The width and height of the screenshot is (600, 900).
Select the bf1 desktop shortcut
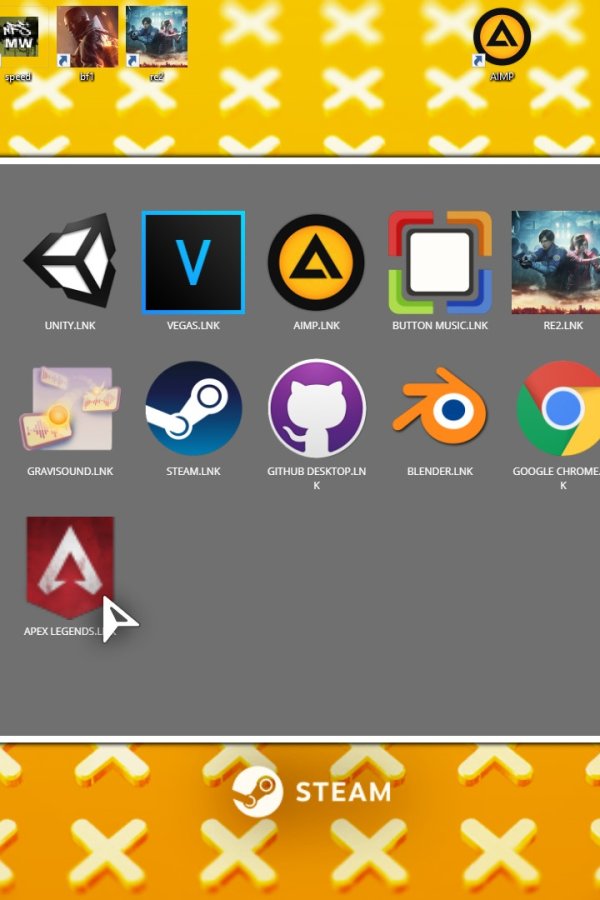(x=87, y=37)
